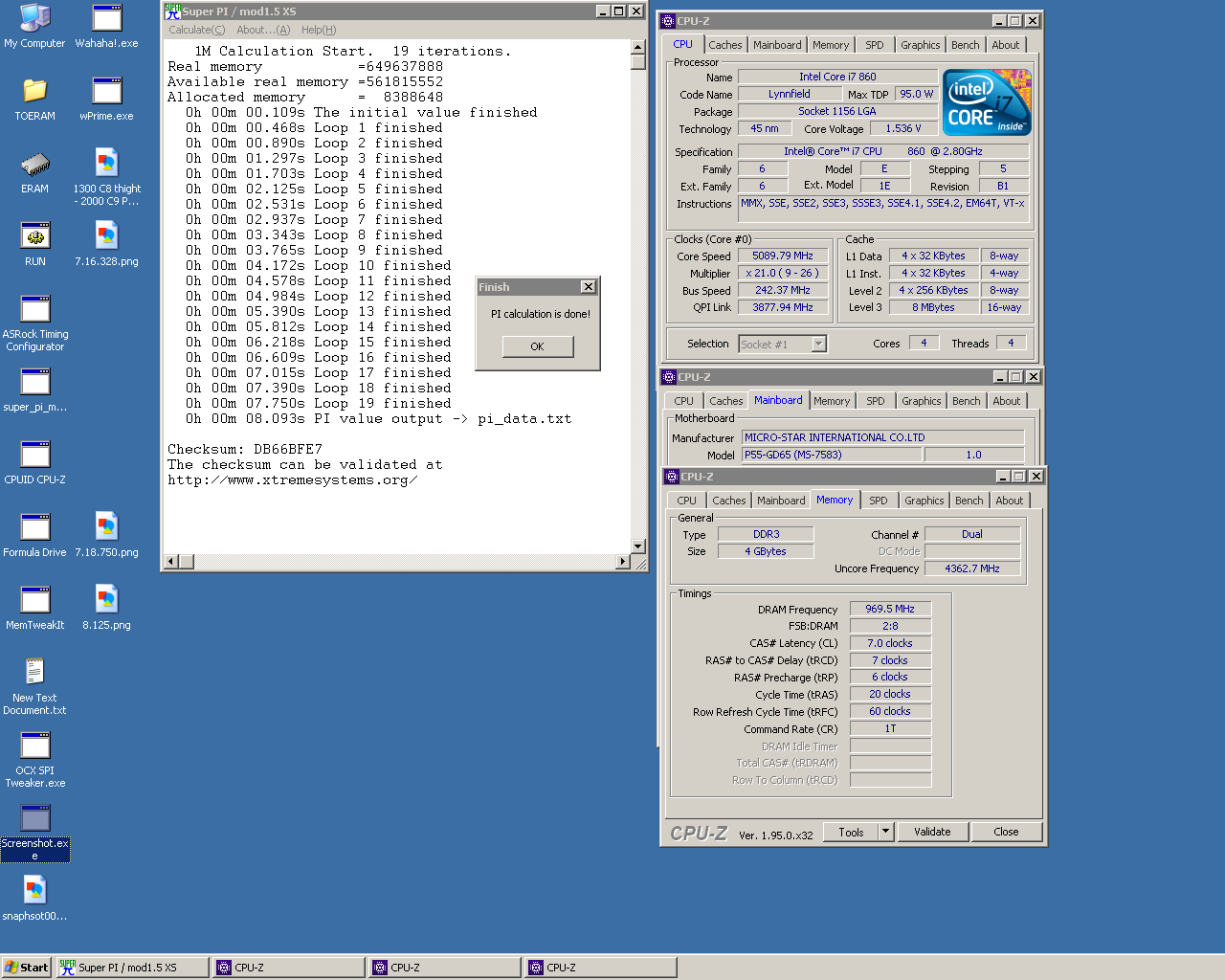Click the Bus Speed value 242.37 MHz
This screenshot has width=1225, height=980.
tap(782, 290)
